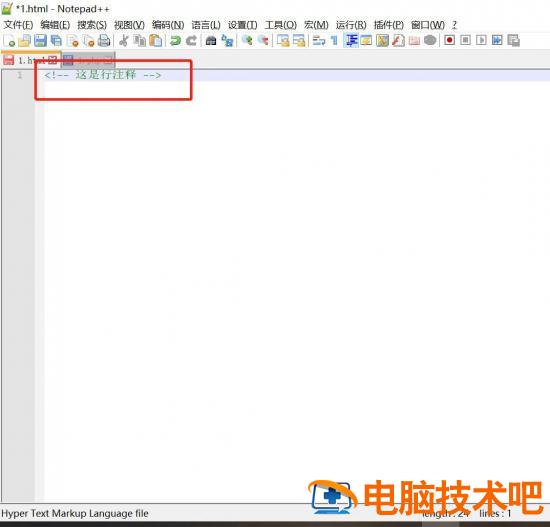Click the Redo toolbar icon
The height and width of the screenshot is (527, 550).
click(191, 41)
